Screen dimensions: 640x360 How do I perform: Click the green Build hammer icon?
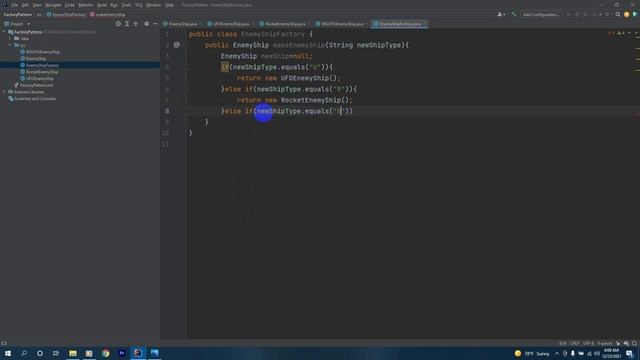[x=513, y=15]
